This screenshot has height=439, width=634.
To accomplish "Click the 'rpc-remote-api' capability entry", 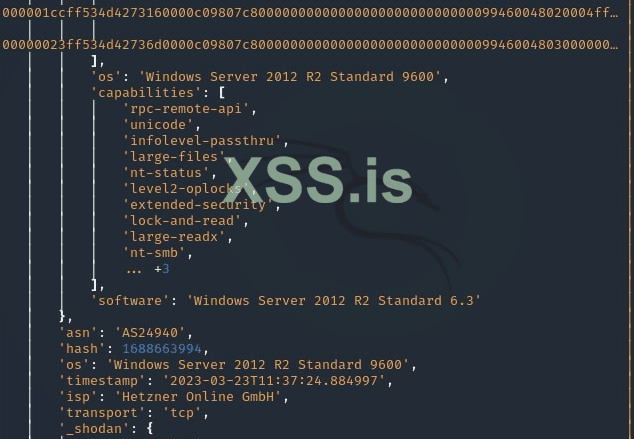I will pos(186,108).
